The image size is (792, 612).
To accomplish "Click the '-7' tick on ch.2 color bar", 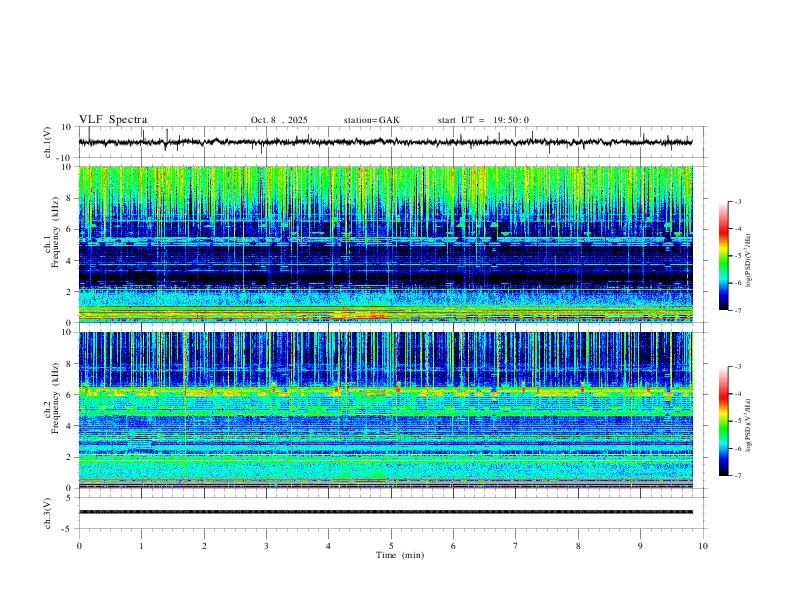I will 738,476.
